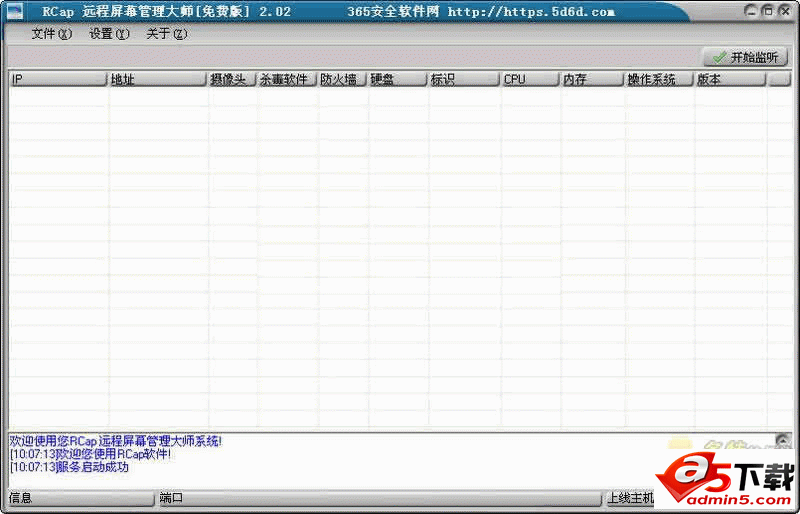Image resolution: width=800 pixels, height=514 pixels.
Task: Open the 文件 menu
Action: pos(52,34)
